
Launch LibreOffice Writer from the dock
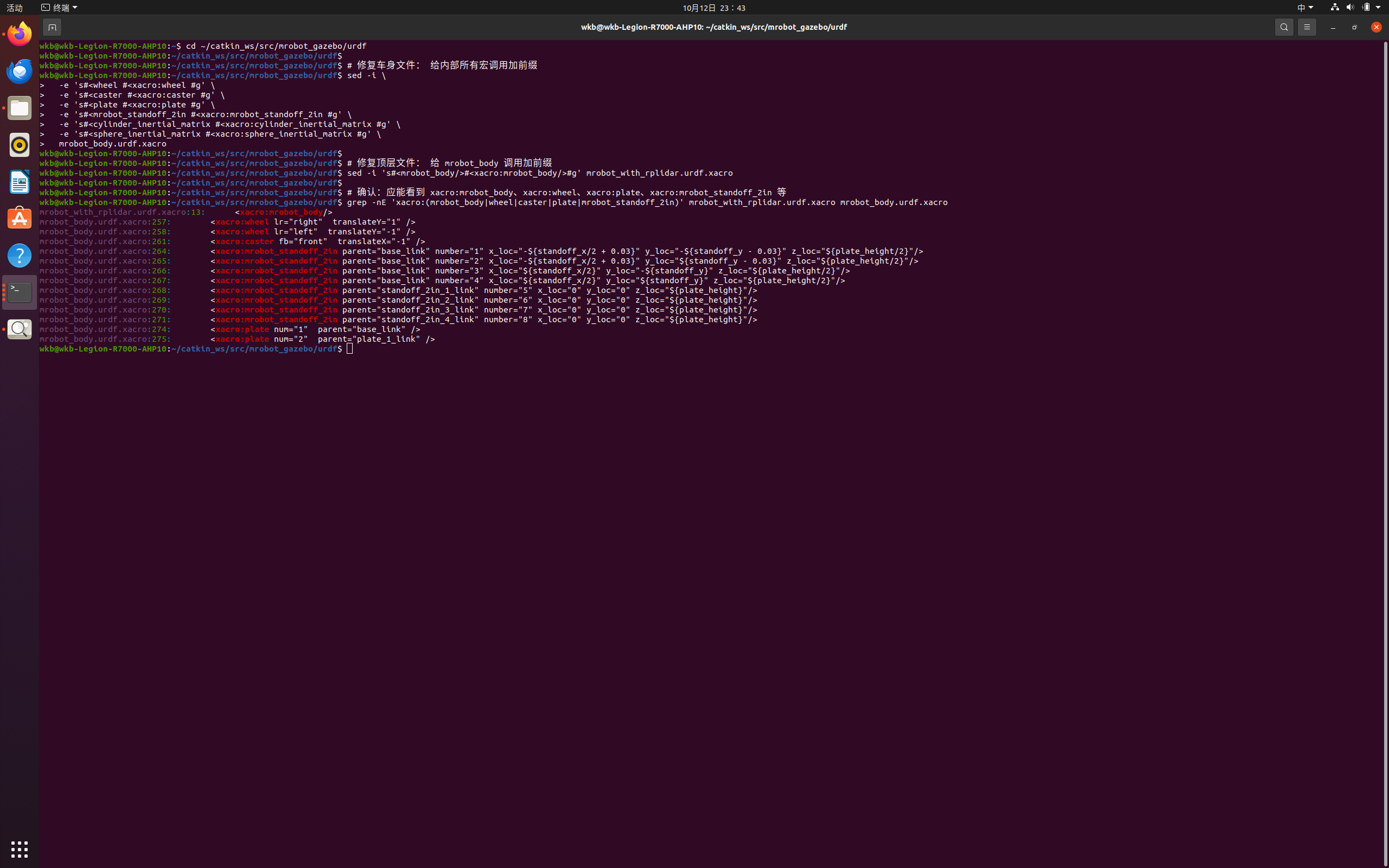point(20,182)
